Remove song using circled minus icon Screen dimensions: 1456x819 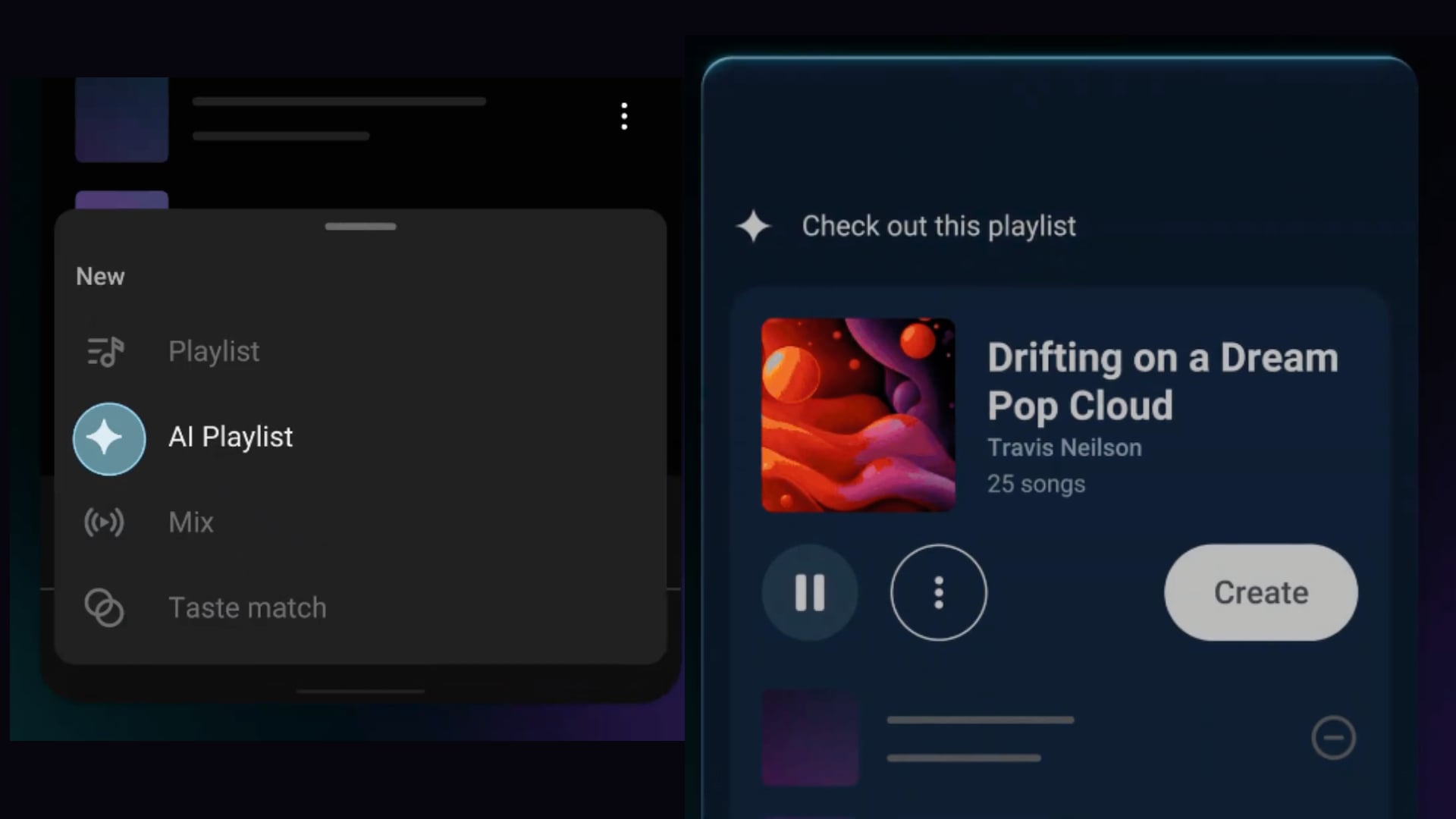point(1333,737)
